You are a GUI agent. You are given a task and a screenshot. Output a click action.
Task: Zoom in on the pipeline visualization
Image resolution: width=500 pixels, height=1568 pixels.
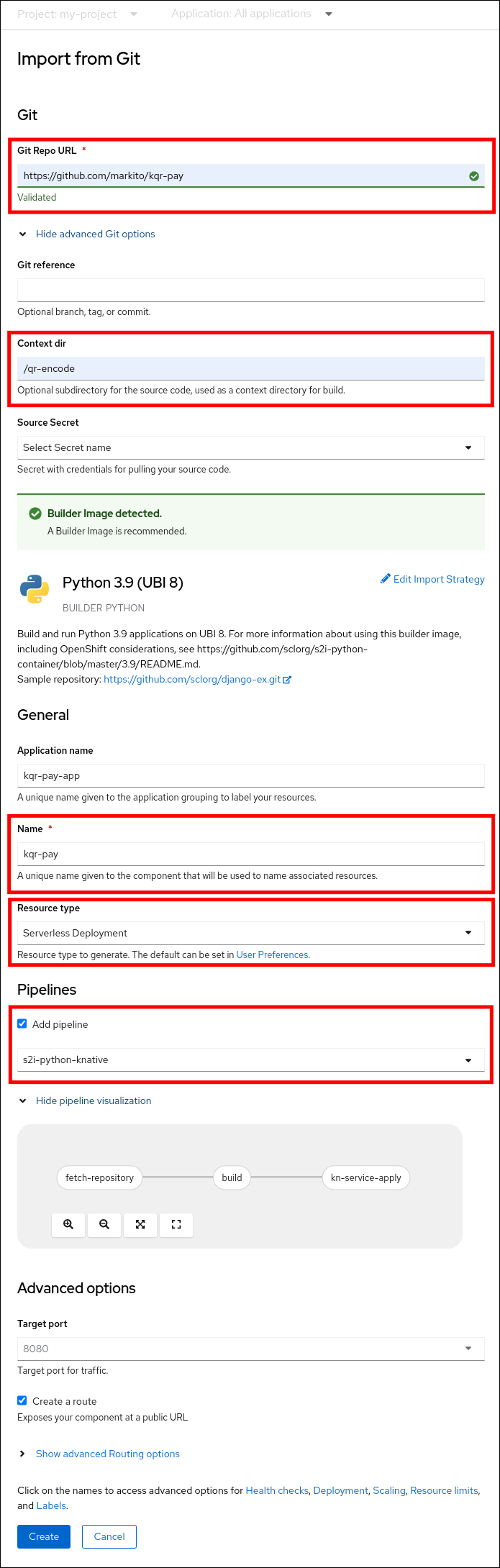(x=68, y=1225)
